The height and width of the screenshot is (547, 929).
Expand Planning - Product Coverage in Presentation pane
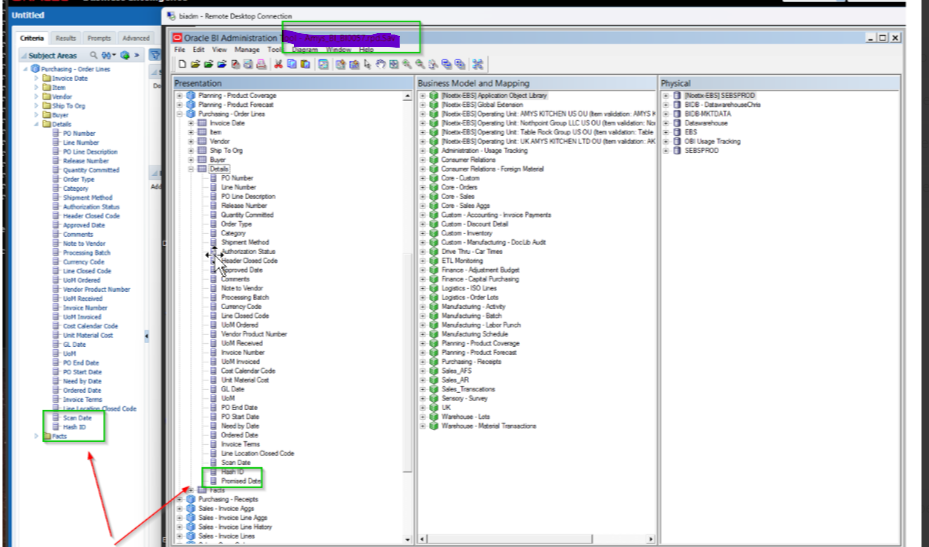point(180,95)
